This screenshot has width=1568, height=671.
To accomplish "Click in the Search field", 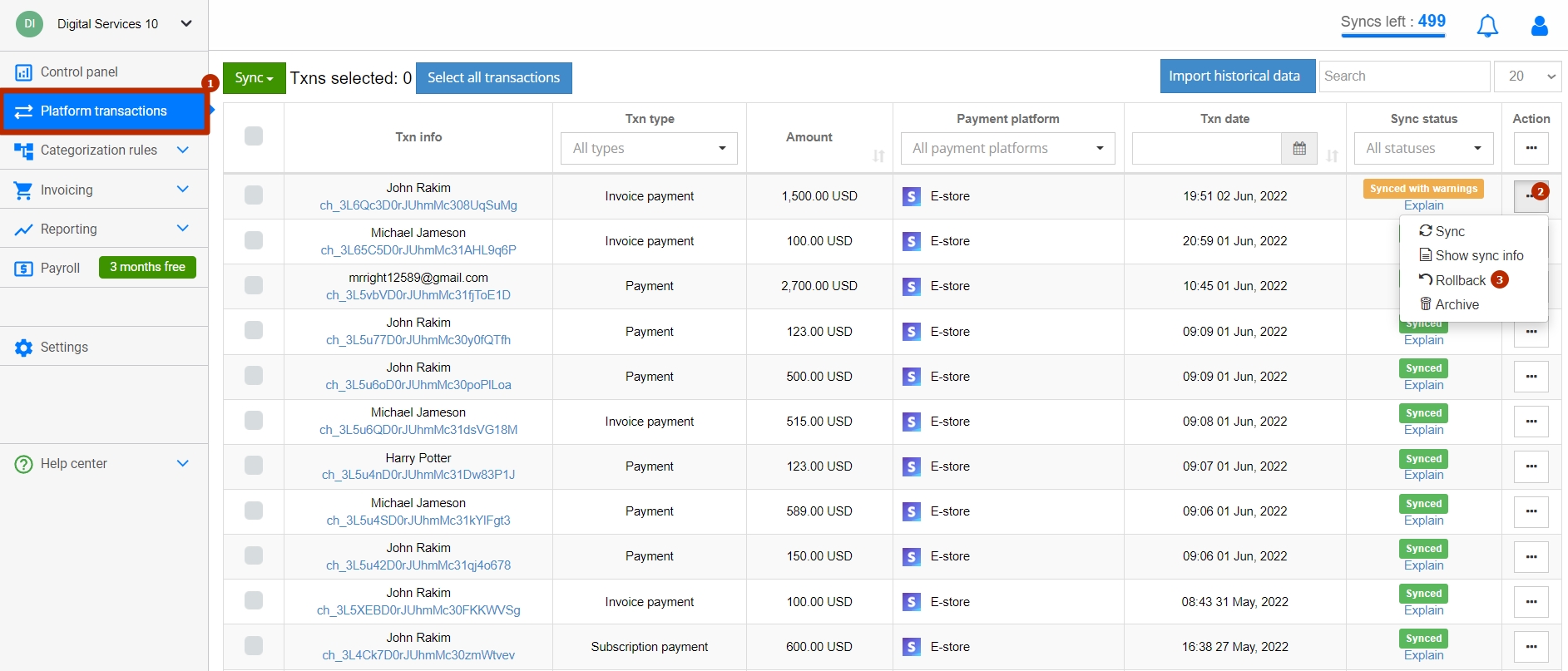I will pos(1404,76).
